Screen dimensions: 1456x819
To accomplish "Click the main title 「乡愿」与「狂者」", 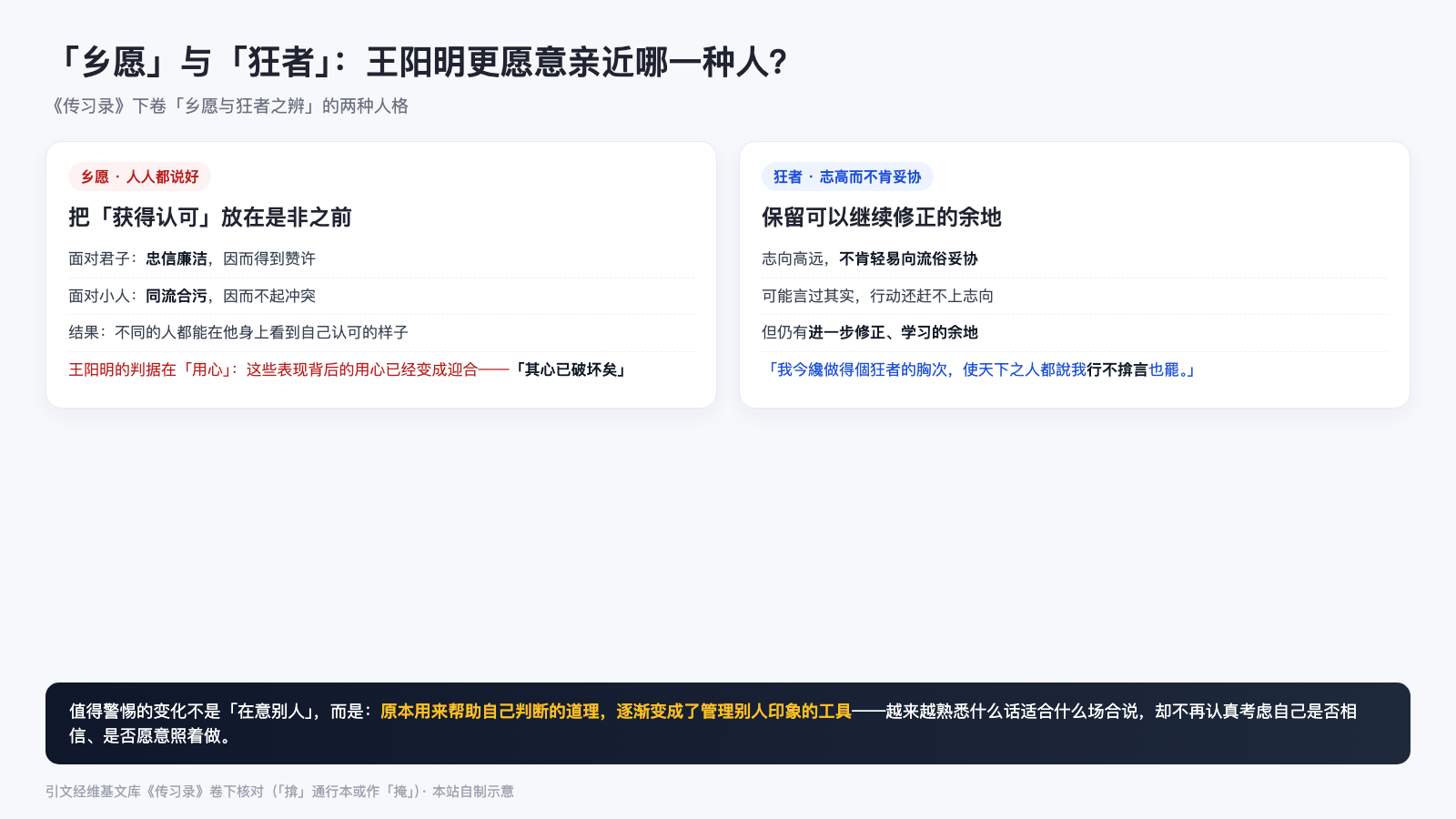I will point(420,62).
